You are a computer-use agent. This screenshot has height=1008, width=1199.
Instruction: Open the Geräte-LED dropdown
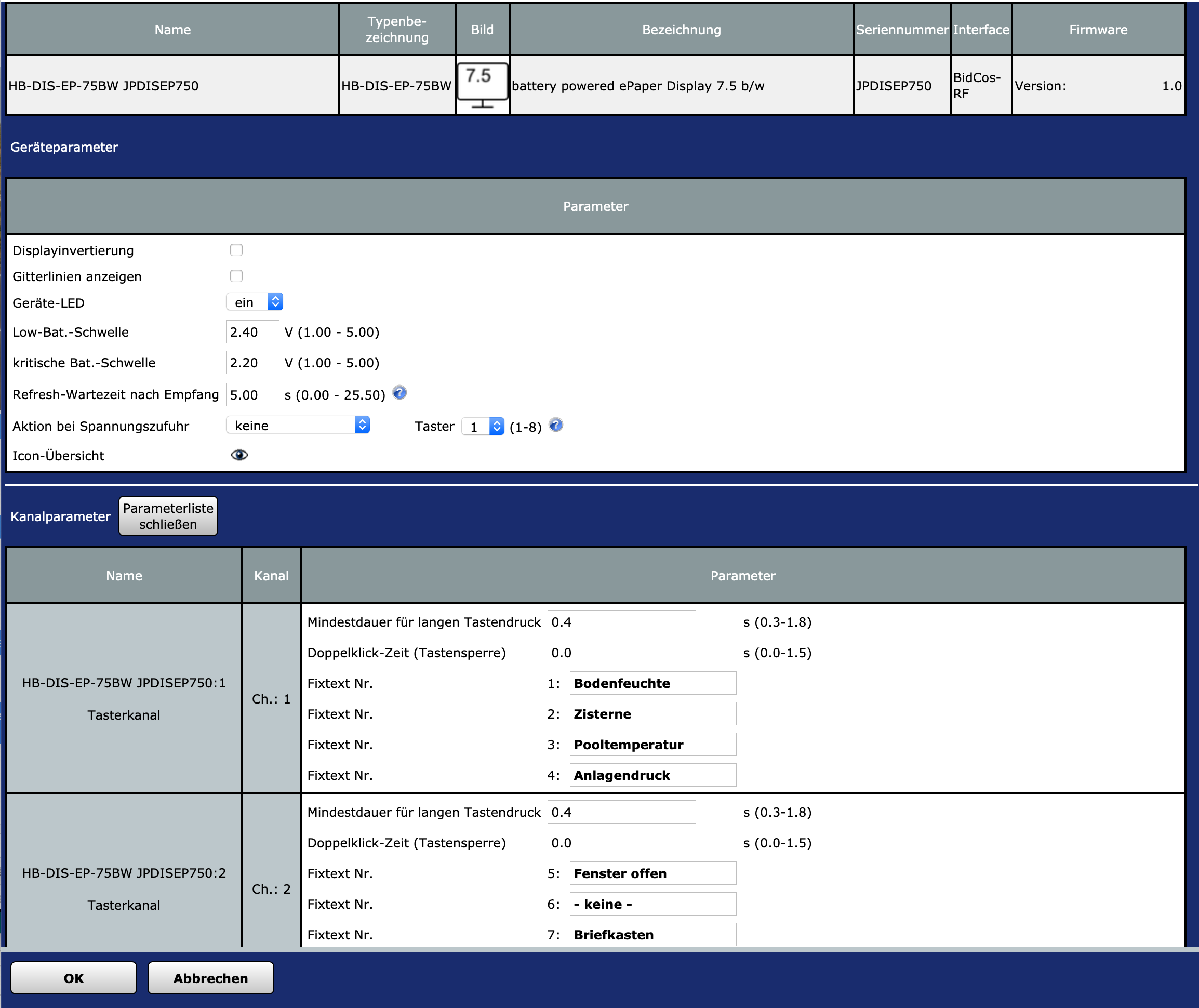click(255, 302)
